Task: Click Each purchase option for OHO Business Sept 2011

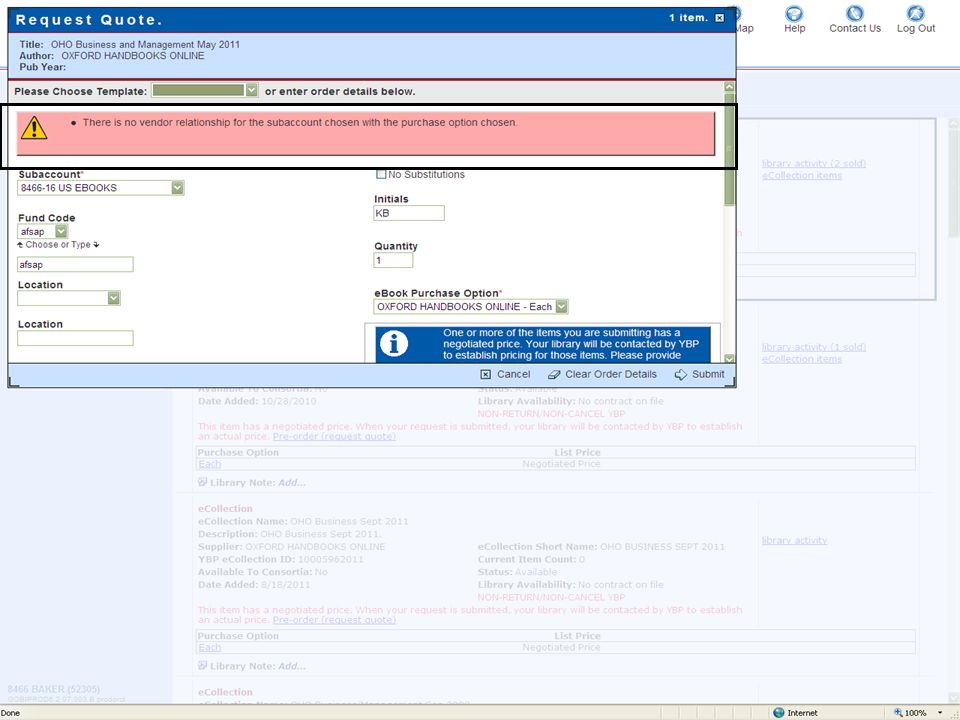Action: coord(209,648)
